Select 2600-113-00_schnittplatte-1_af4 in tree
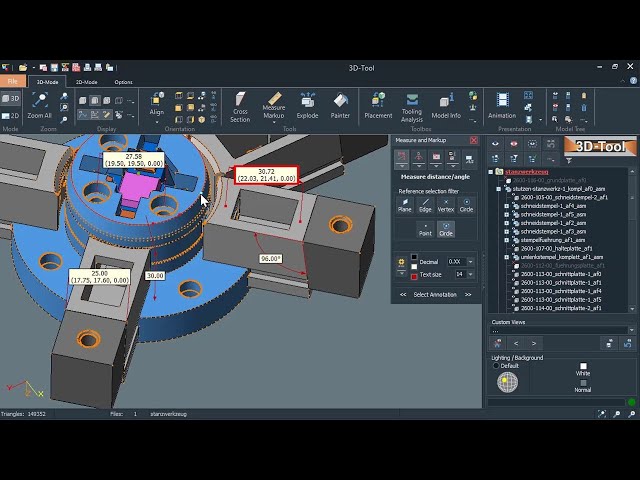The width and height of the screenshot is (640, 480). 561,291
